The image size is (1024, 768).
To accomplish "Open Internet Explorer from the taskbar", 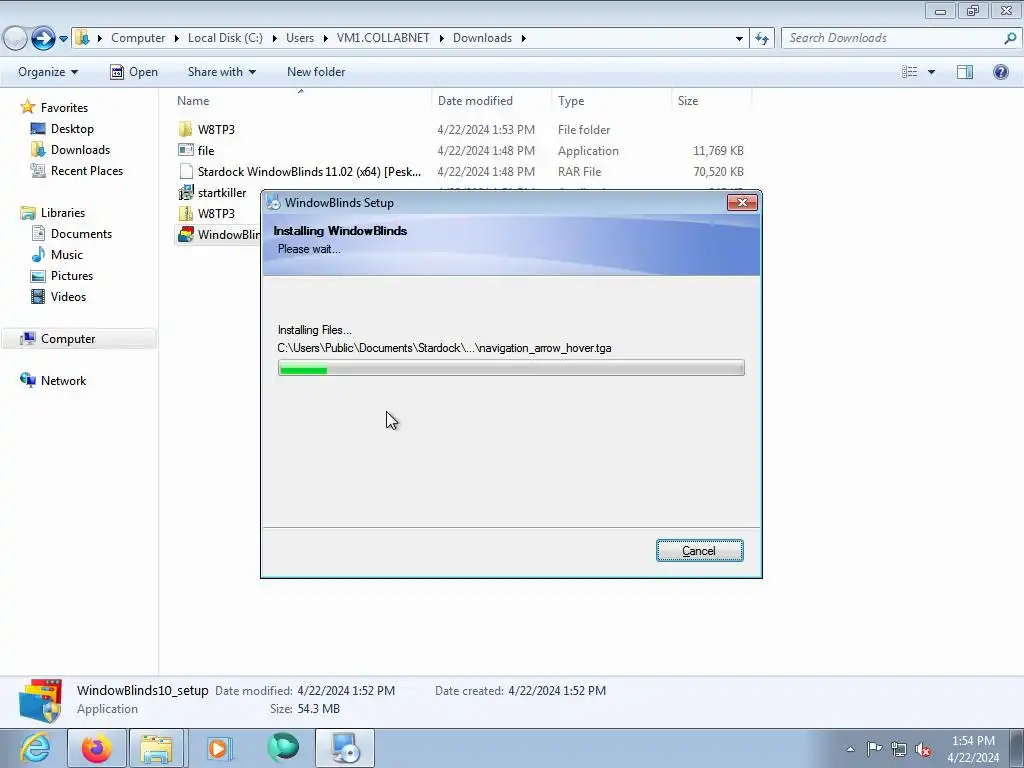I will (34, 748).
